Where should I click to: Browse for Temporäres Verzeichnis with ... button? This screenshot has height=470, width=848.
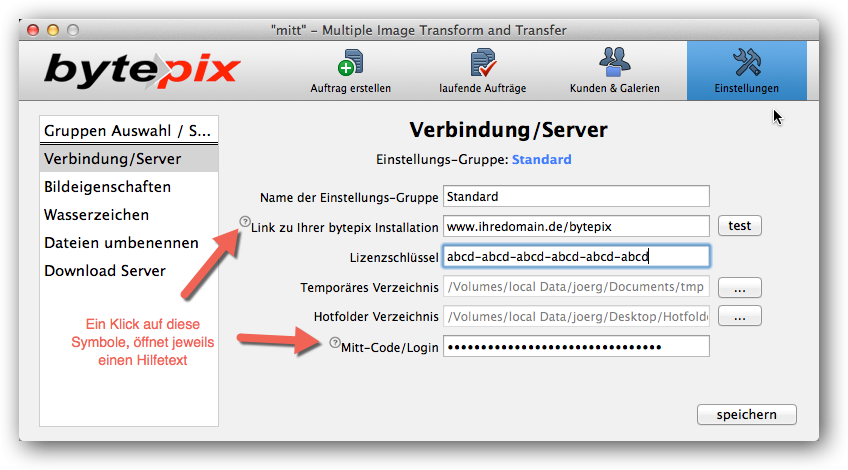tap(739, 288)
